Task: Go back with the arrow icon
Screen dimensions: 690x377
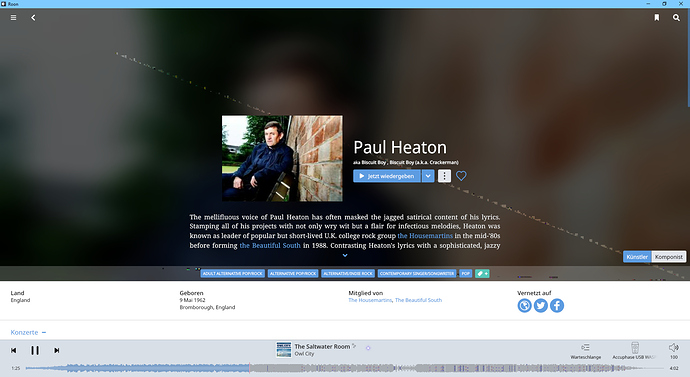Action: coord(33,18)
